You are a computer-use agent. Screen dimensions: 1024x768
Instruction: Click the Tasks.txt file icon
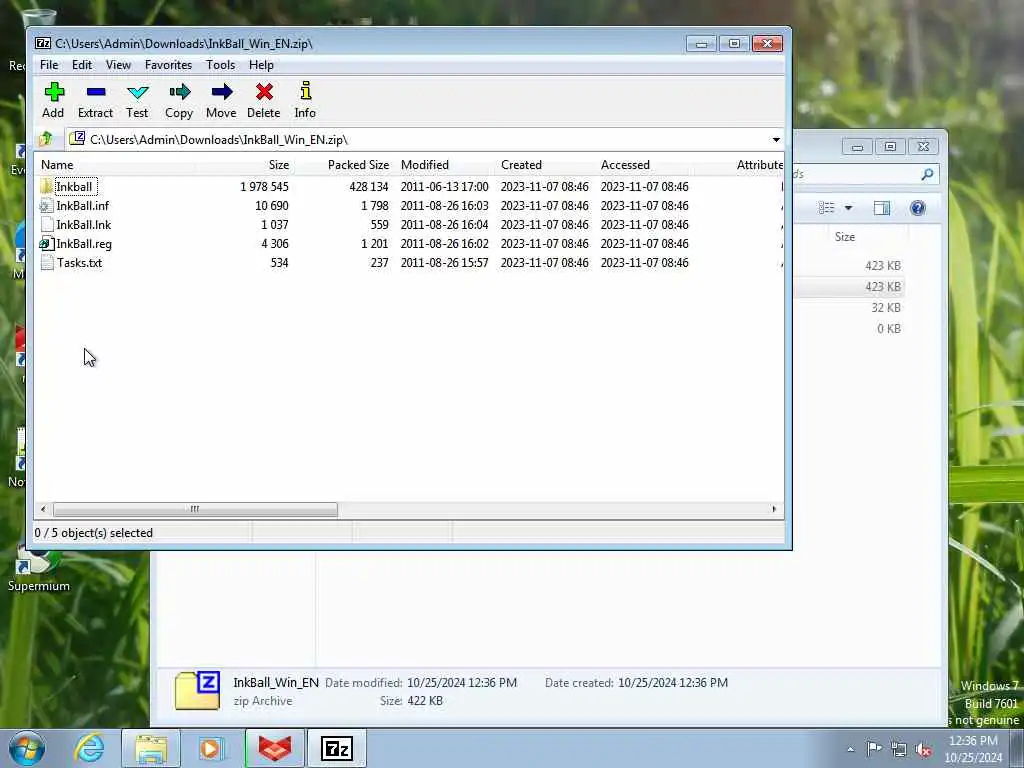46,263
